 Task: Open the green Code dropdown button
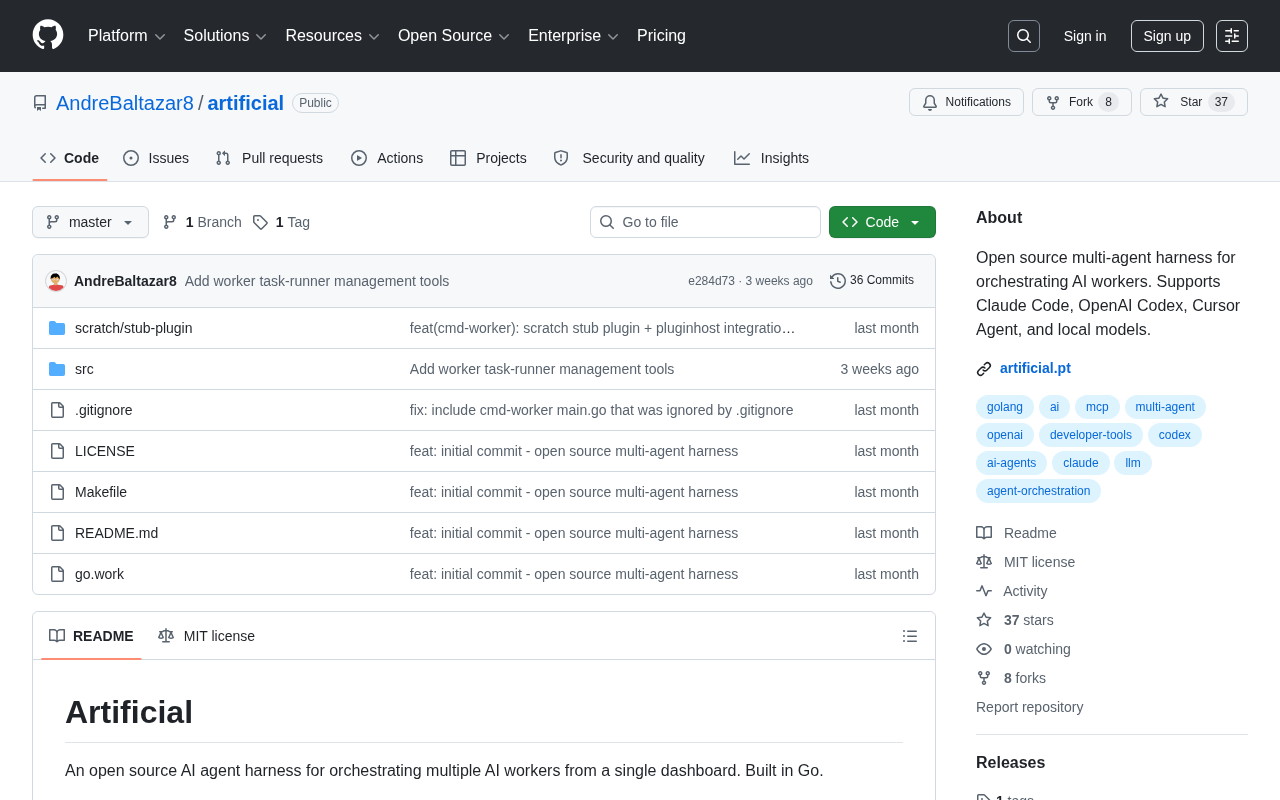tap(882, 222)
